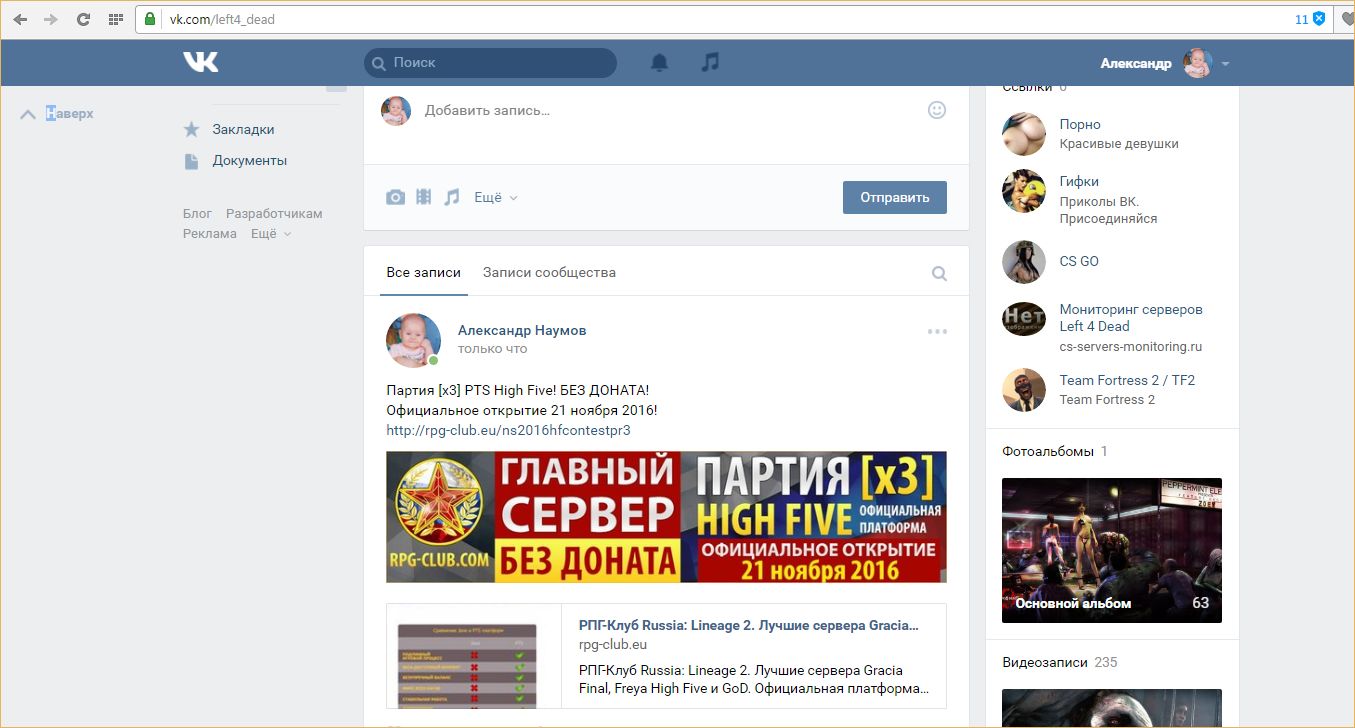The height and width of the screenshot is (728, 1355).
Task: Open the browser apps grid icon
Action: tap(116, 19)
